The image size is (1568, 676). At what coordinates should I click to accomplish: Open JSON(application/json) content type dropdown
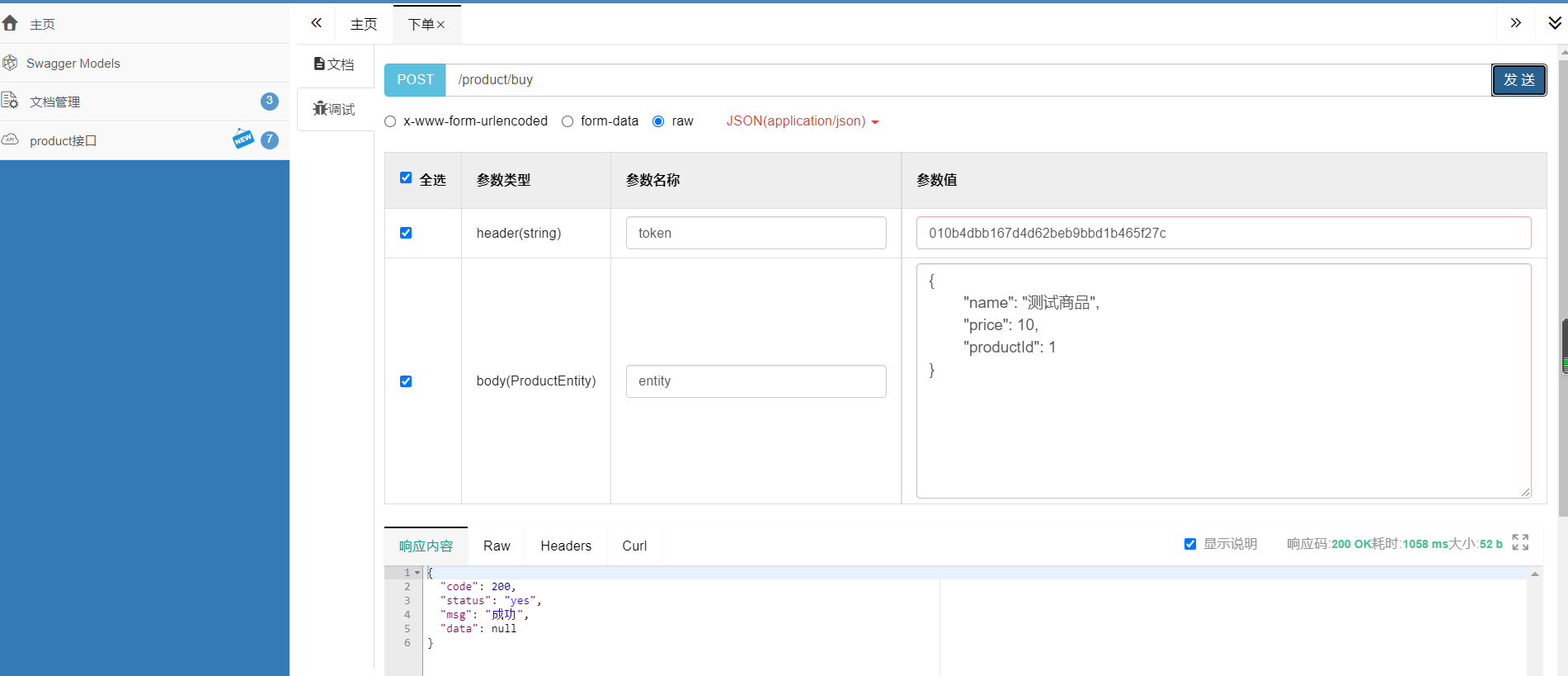coord(803,121)
